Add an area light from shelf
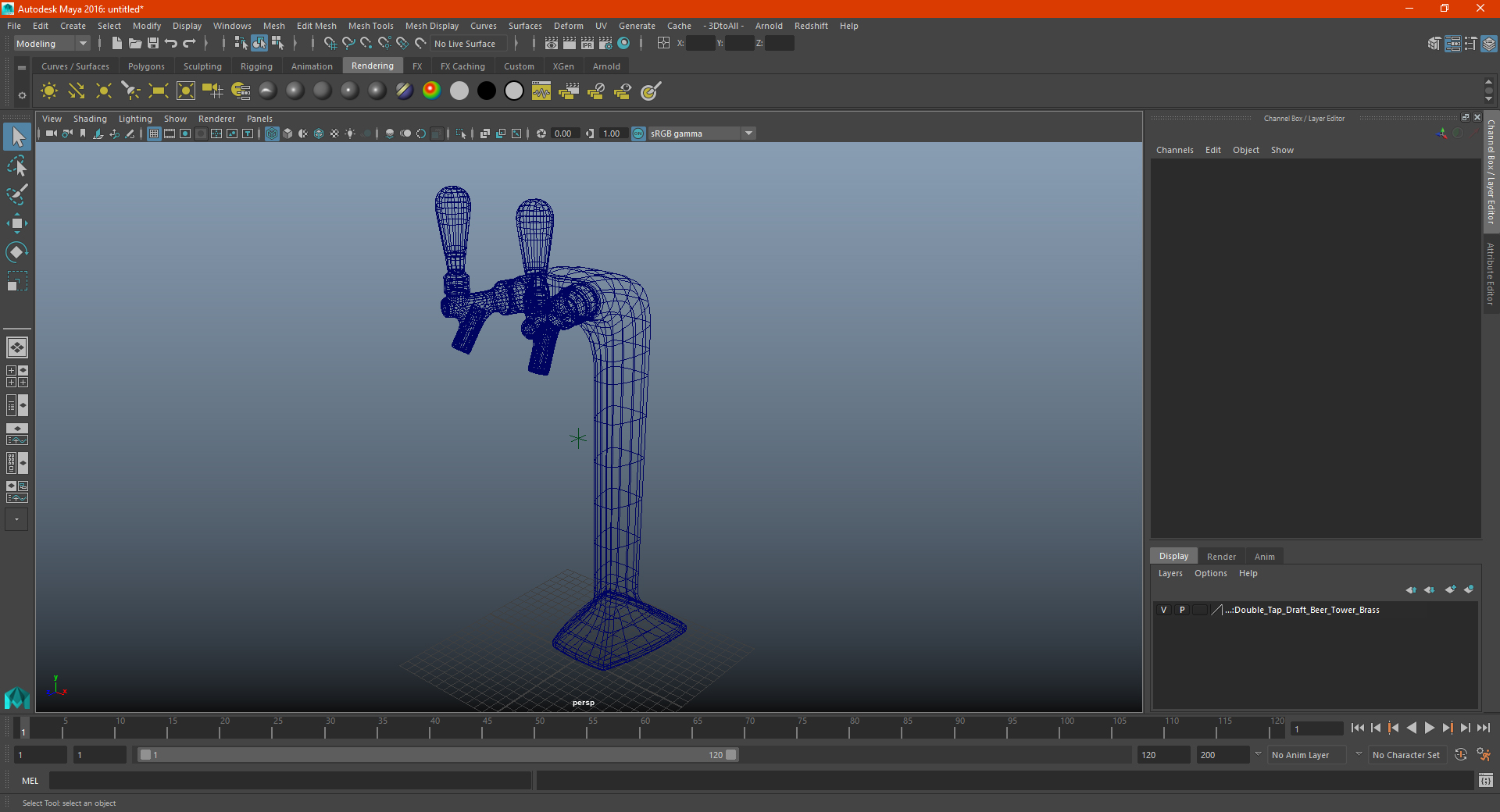 pos(159,91)
